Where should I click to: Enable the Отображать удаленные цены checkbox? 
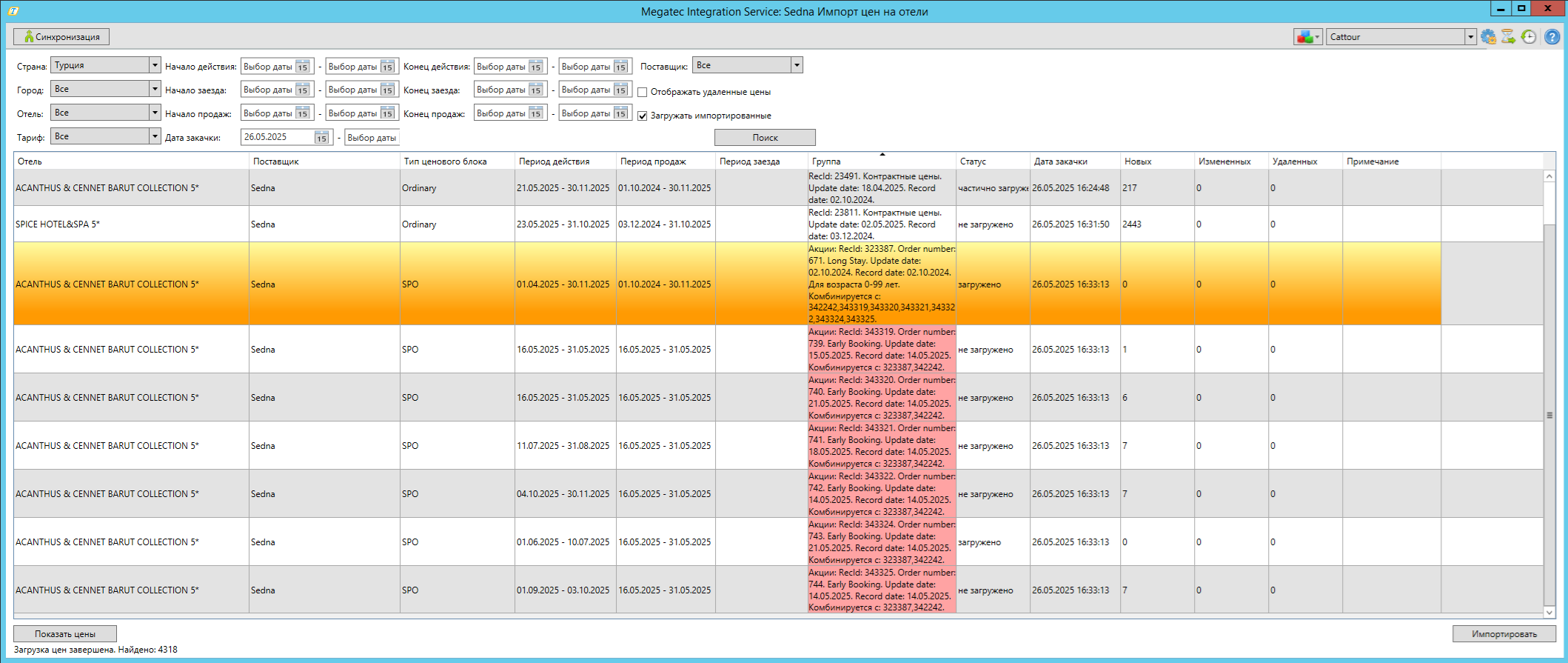click(x=643, y=93)
